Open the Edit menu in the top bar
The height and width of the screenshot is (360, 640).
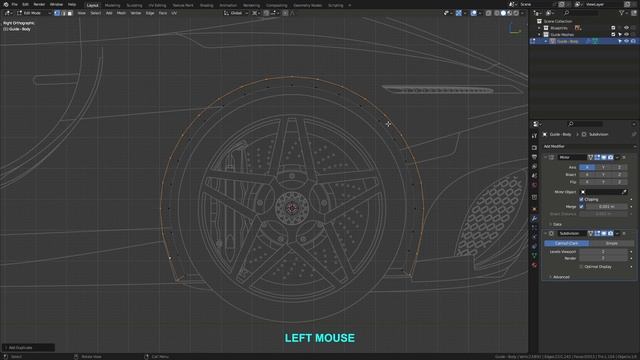click(x=25, y=4)
